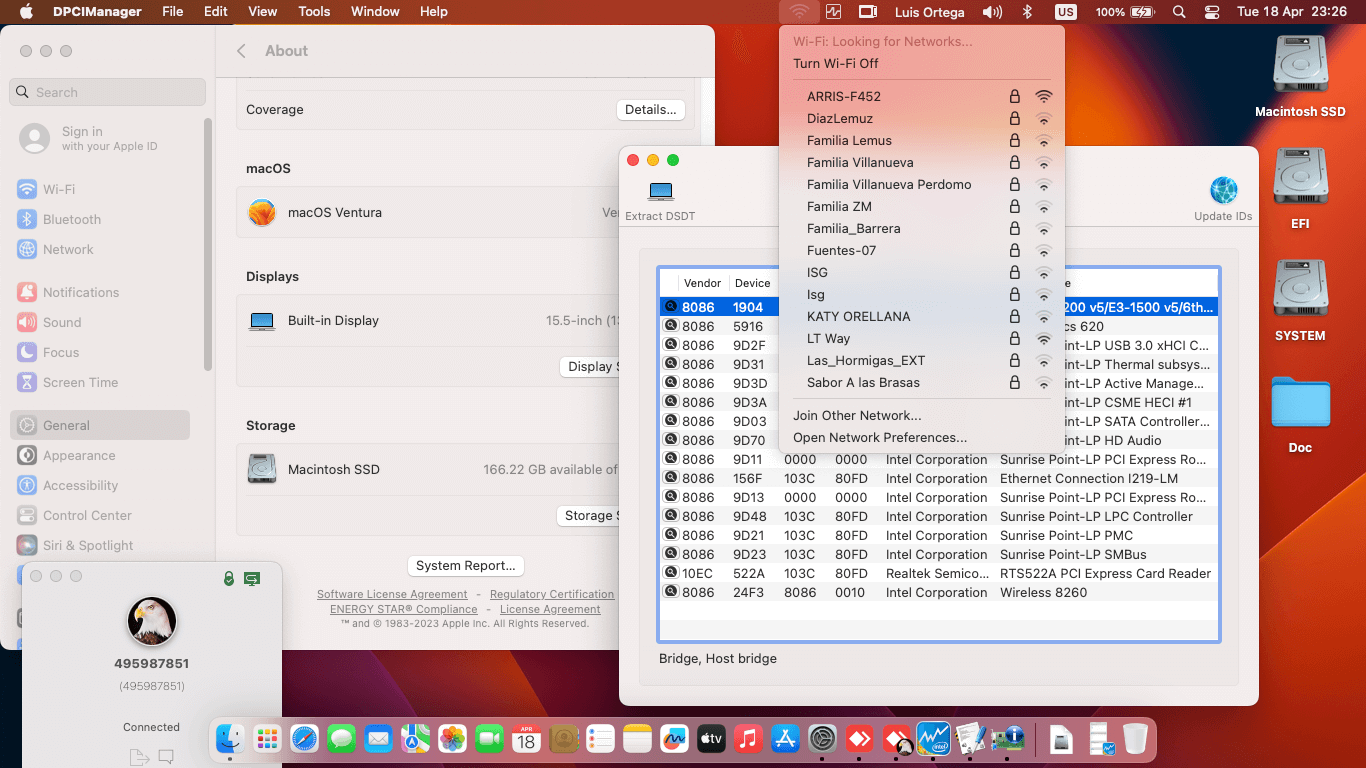Image resolution: width=1366 pixels, height=768 pixels.
Task: Select the KATY ORELLANA Wi-Fi network
Action: coord(921,316)
